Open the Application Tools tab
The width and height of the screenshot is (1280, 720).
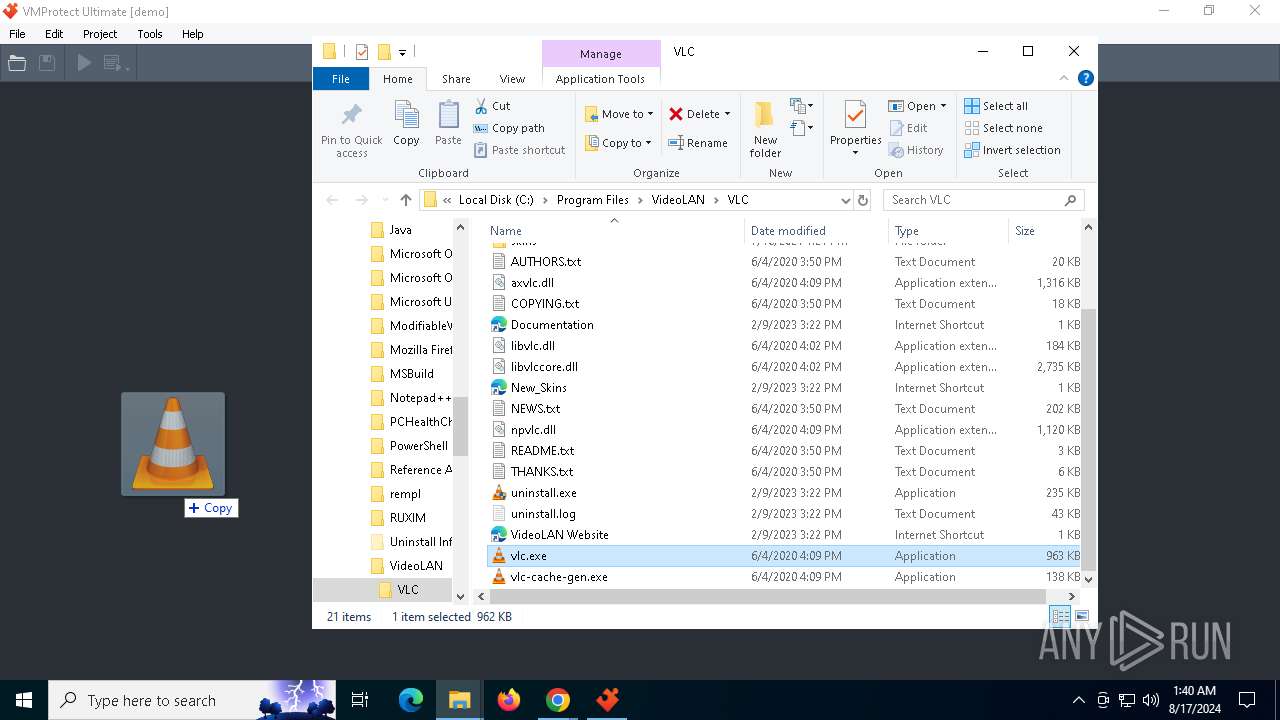click(x=600, y=79)
